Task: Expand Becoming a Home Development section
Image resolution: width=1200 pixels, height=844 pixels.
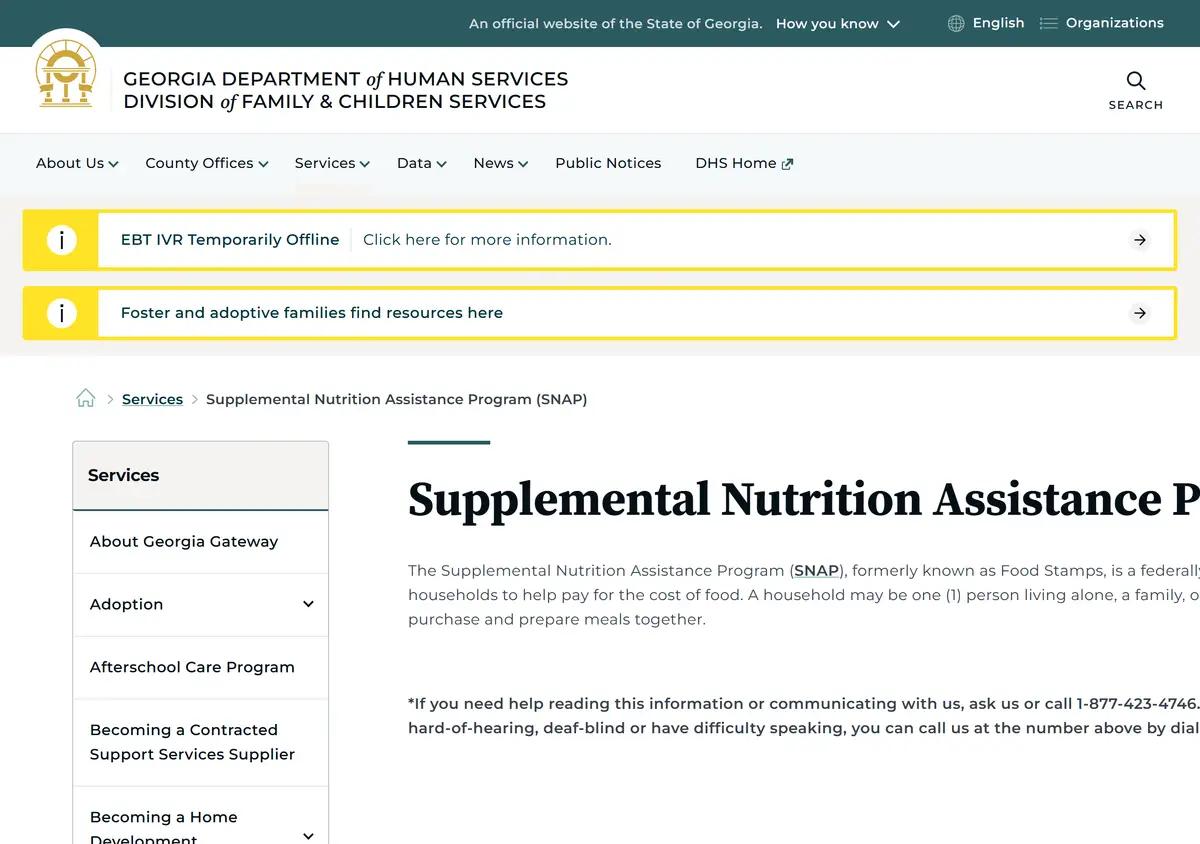Action: pyautogui.click(x=308, y=836)
